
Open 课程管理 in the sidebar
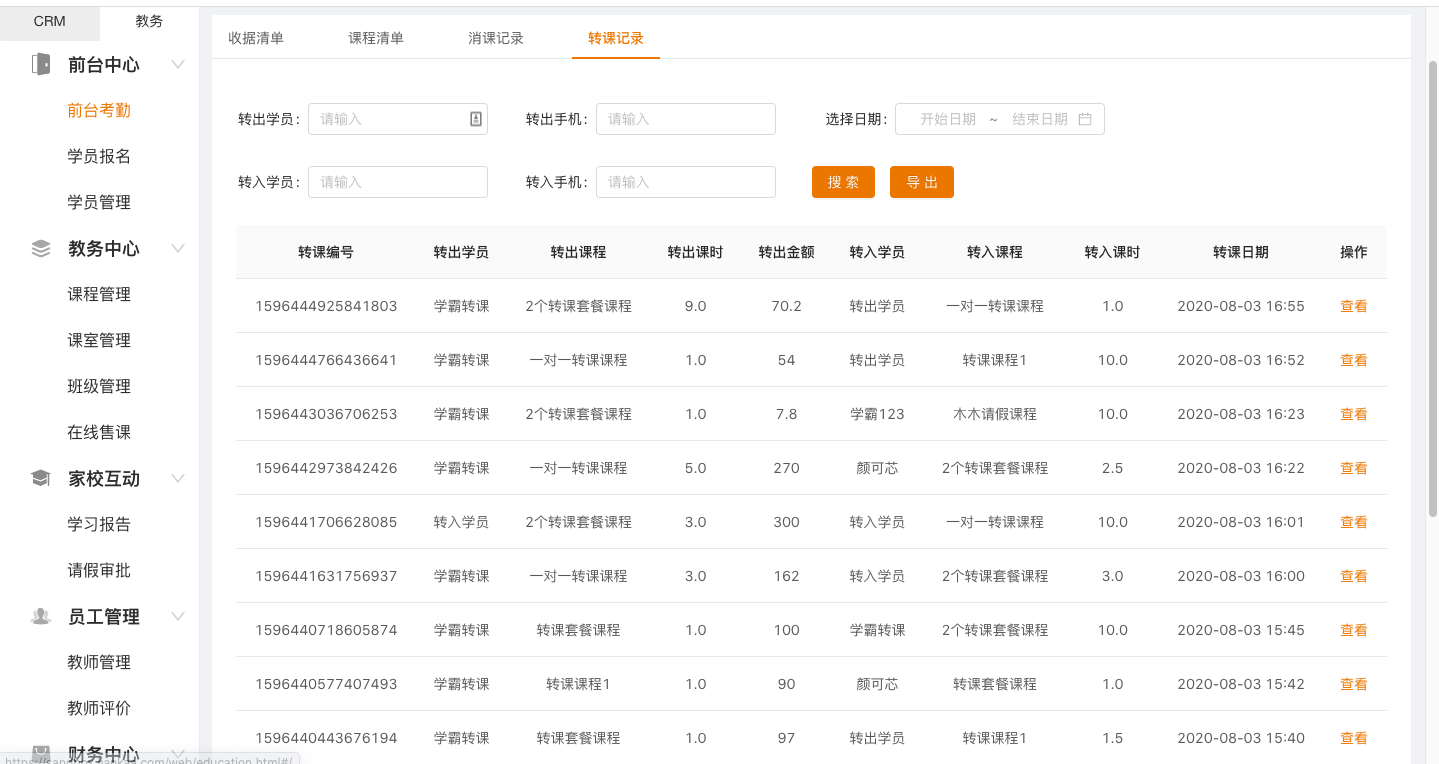(x=99, y=295)
